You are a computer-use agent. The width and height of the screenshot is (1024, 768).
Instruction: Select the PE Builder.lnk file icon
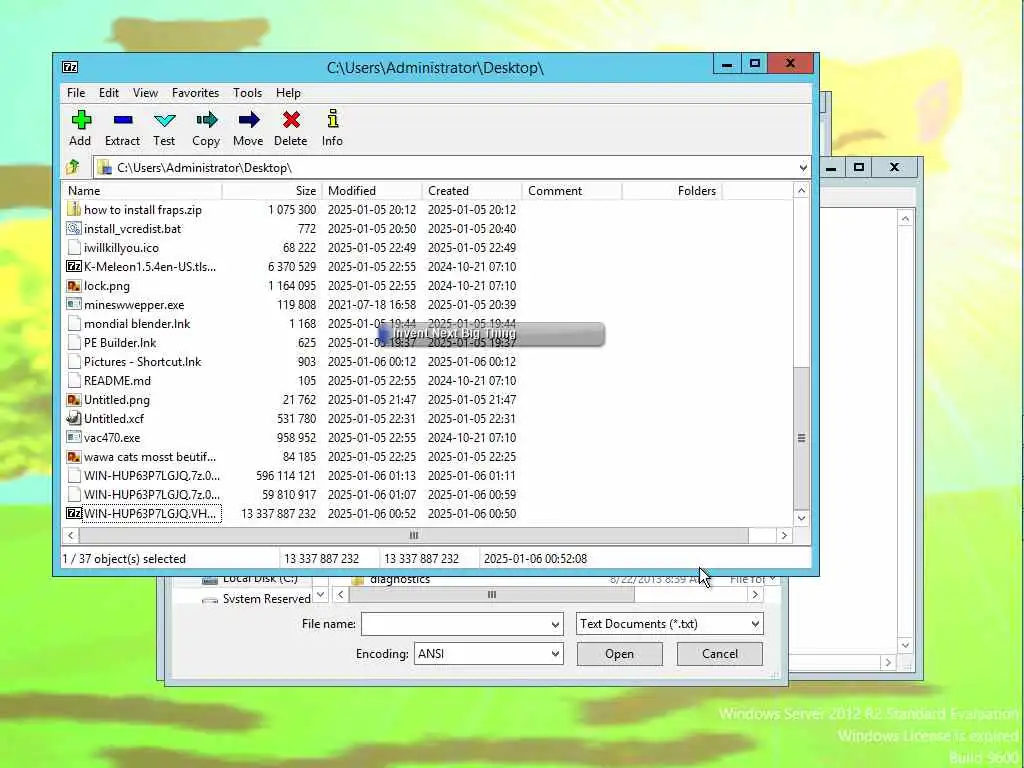pos(74,342)
